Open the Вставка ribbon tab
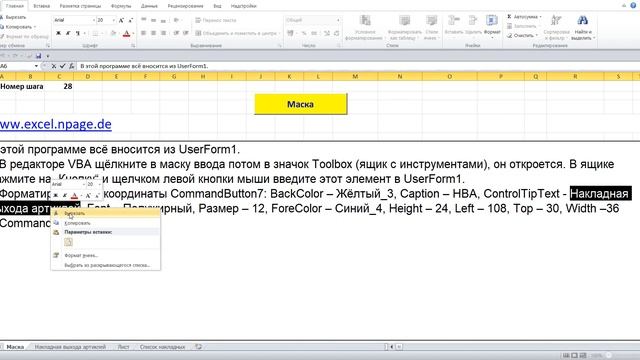This screenshot has height=360, width=640. [x=41, y=6]
